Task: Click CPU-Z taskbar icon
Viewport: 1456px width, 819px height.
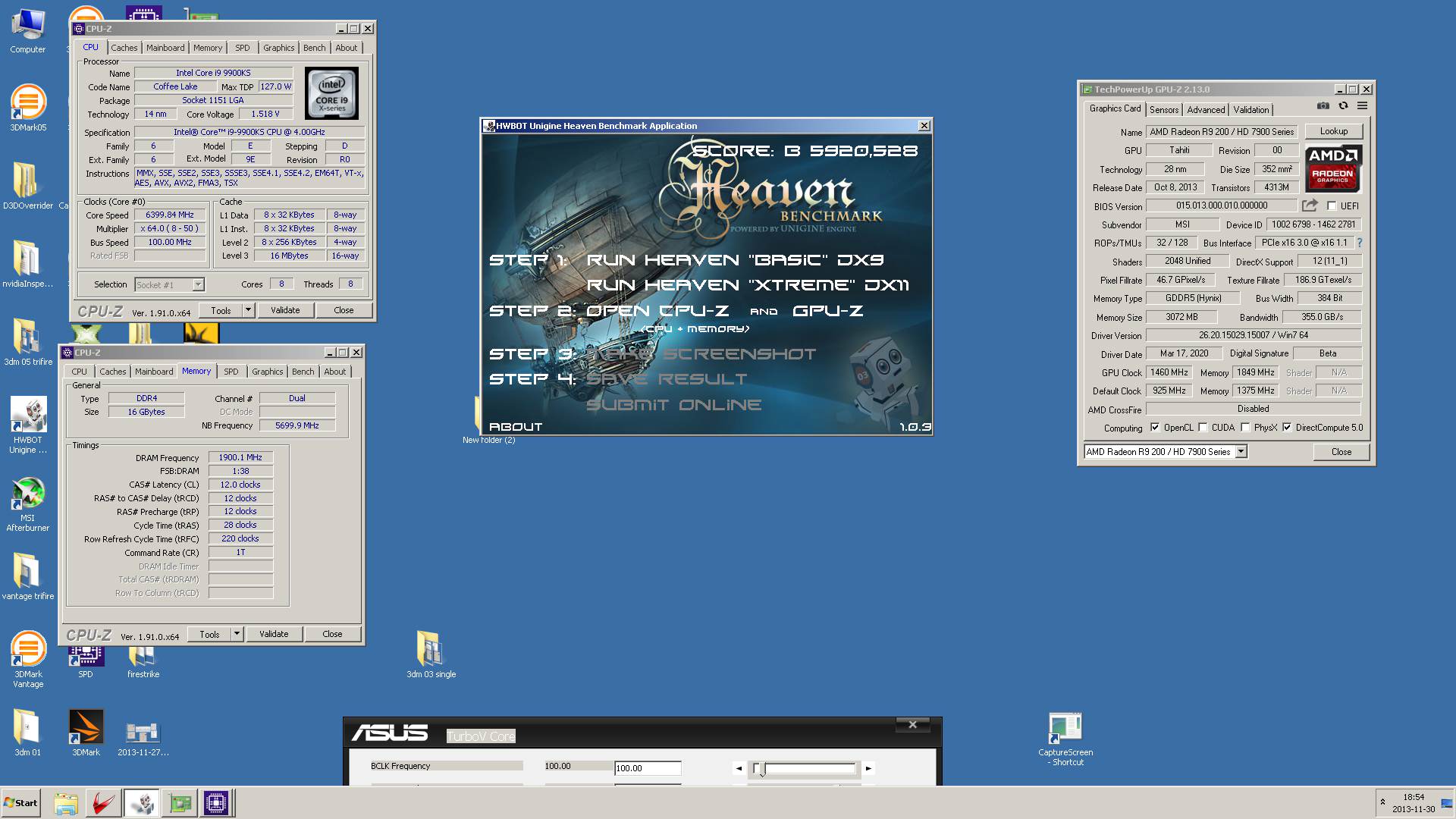Action: tap(216, 803)
